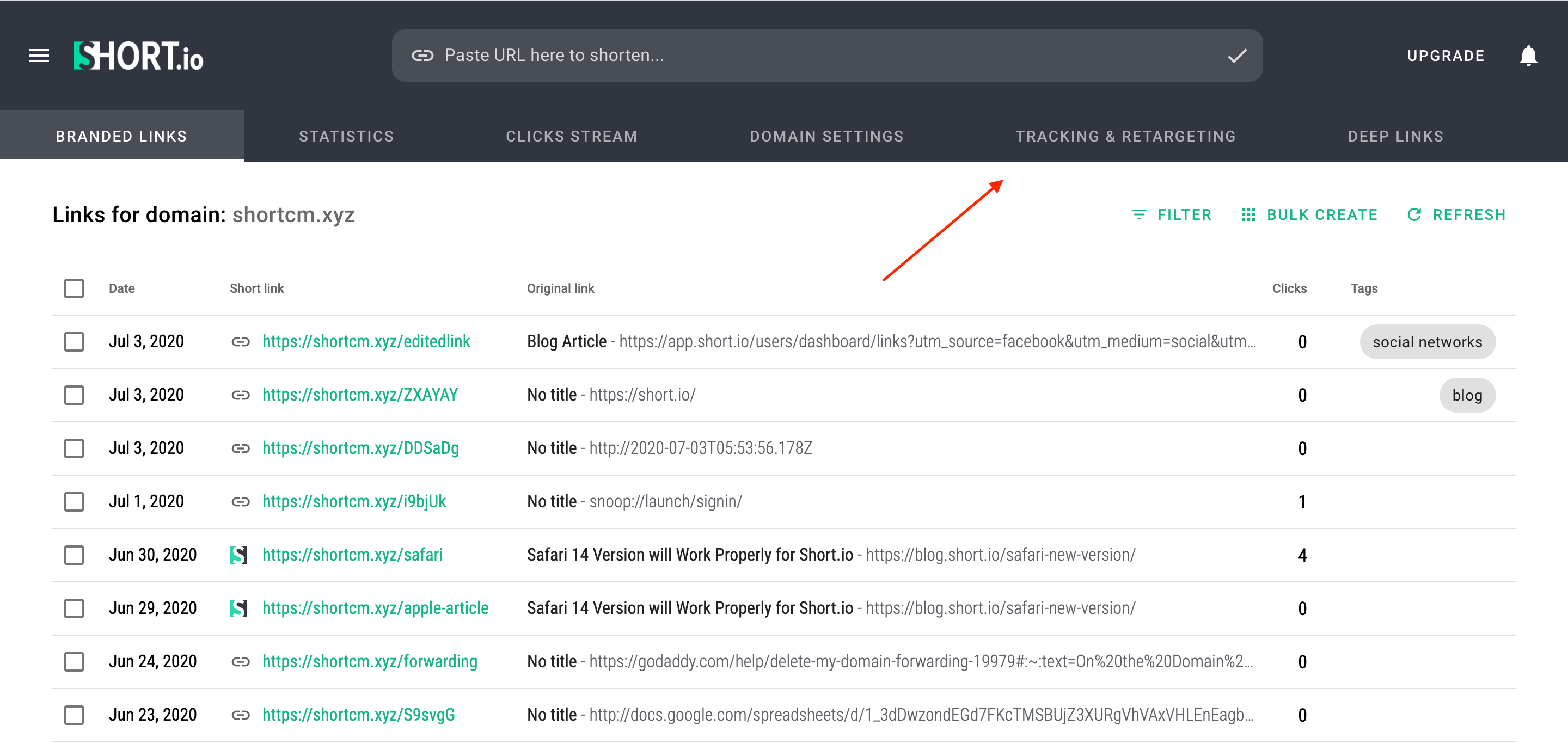The width and height of the screenshot is (1568, 750).
Task: Click the Bulk Create grid icon
Action: point(1248,215)
